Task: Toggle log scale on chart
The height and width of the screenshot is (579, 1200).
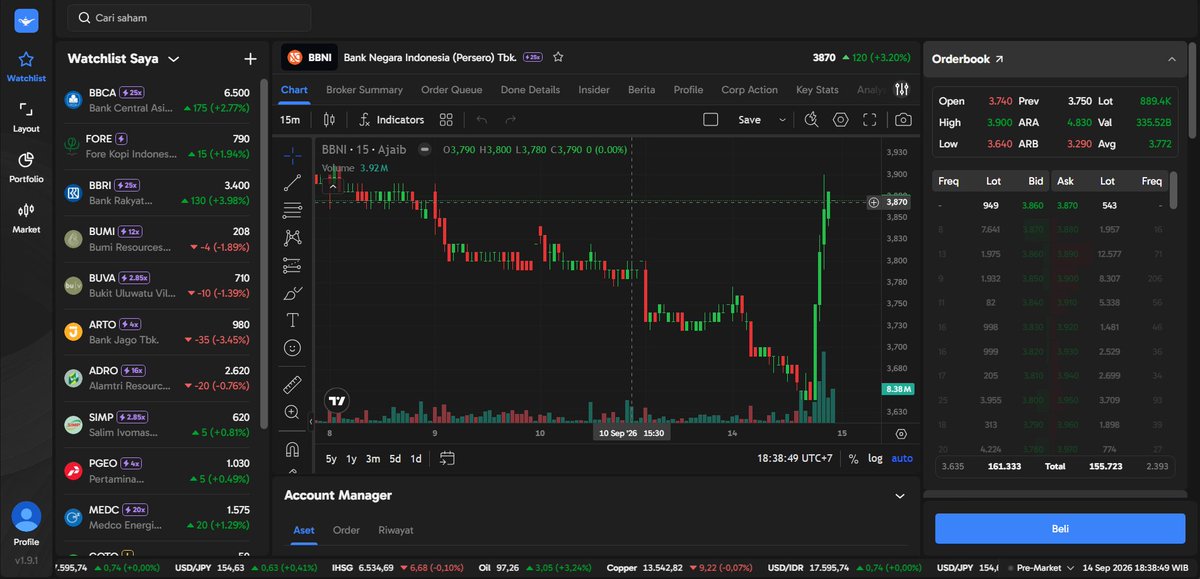Action: tap(875, 458)
